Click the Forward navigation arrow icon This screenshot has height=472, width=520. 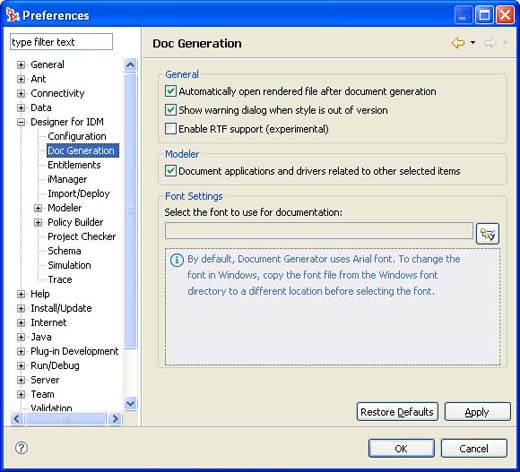point(490,43)
